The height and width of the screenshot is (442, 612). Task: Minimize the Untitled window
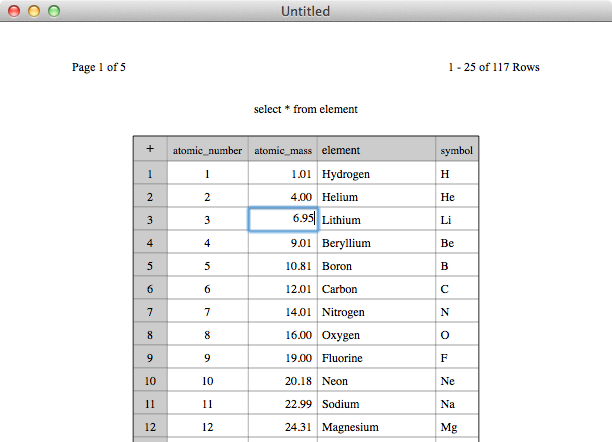click(34, 11)
